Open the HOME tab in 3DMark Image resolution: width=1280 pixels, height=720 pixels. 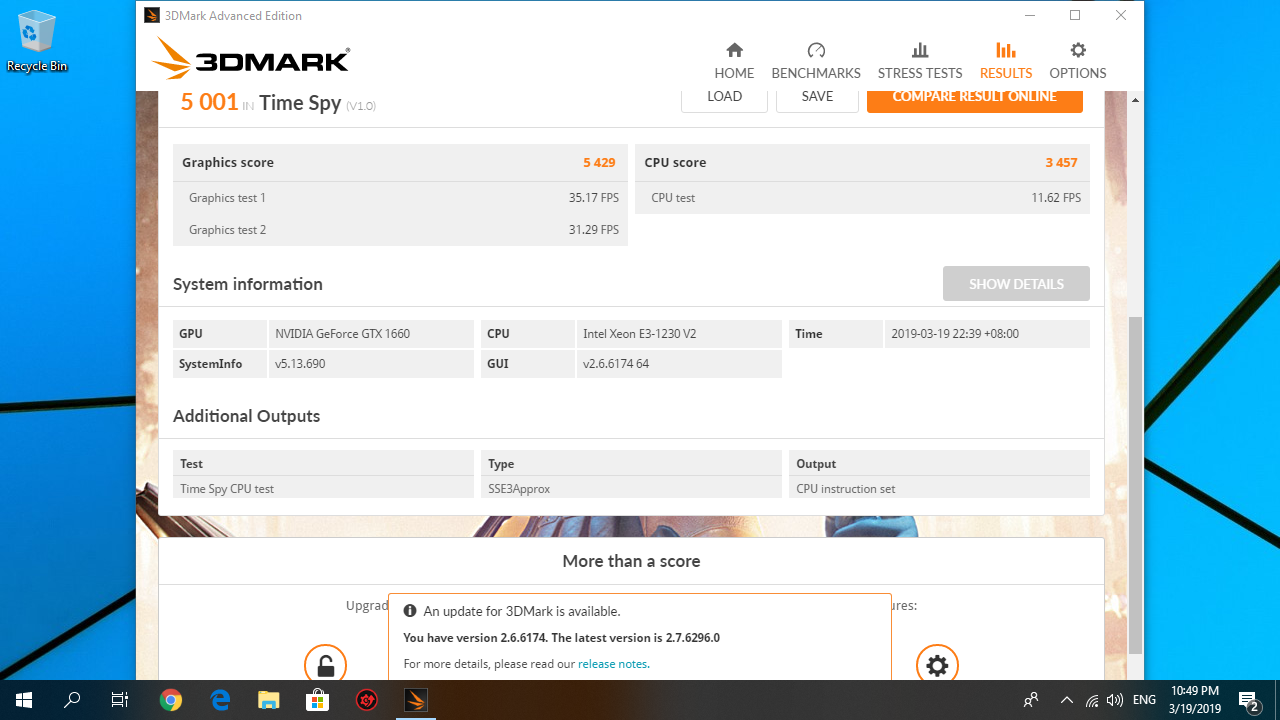734,61
